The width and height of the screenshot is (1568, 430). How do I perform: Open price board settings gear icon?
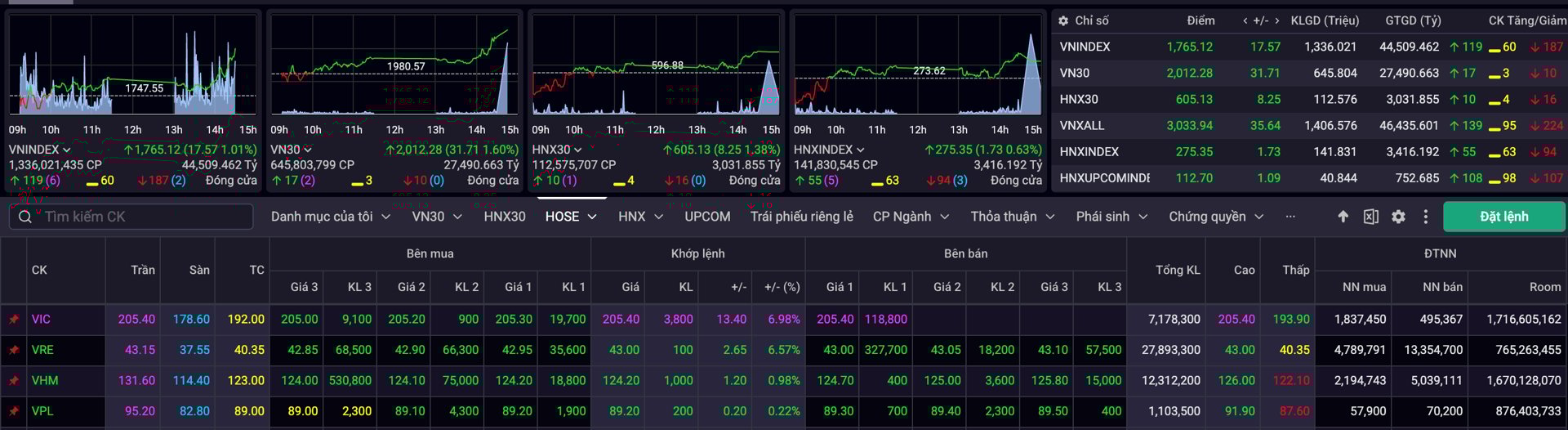tap(1398, 217)
